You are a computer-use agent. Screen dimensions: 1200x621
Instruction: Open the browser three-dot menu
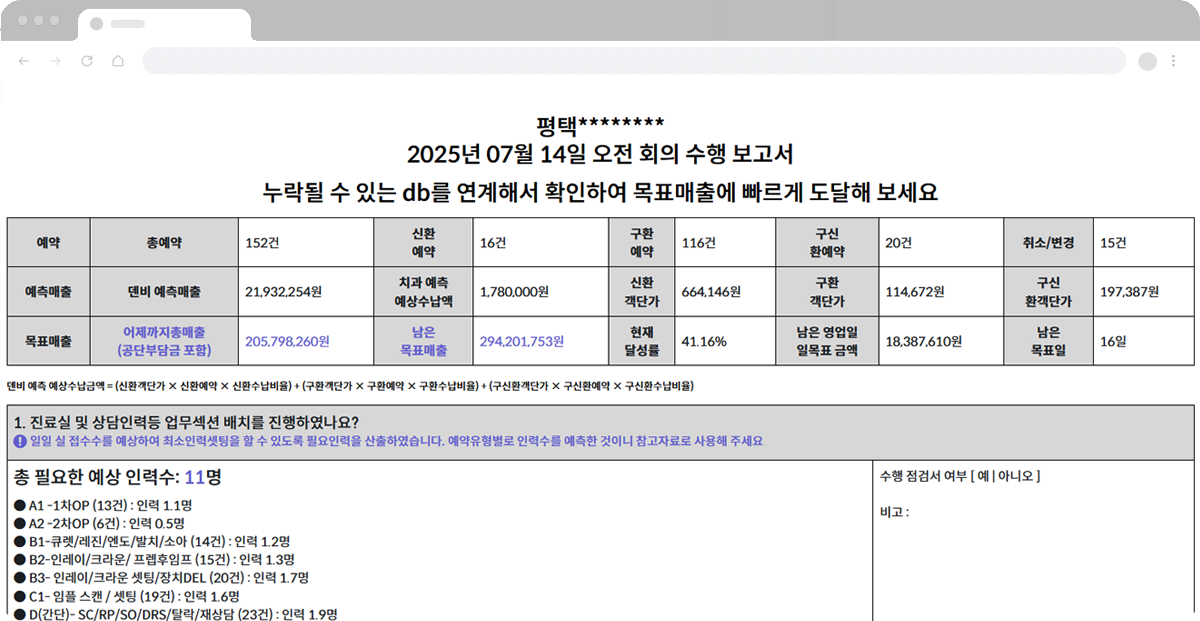pos(1174,61)
